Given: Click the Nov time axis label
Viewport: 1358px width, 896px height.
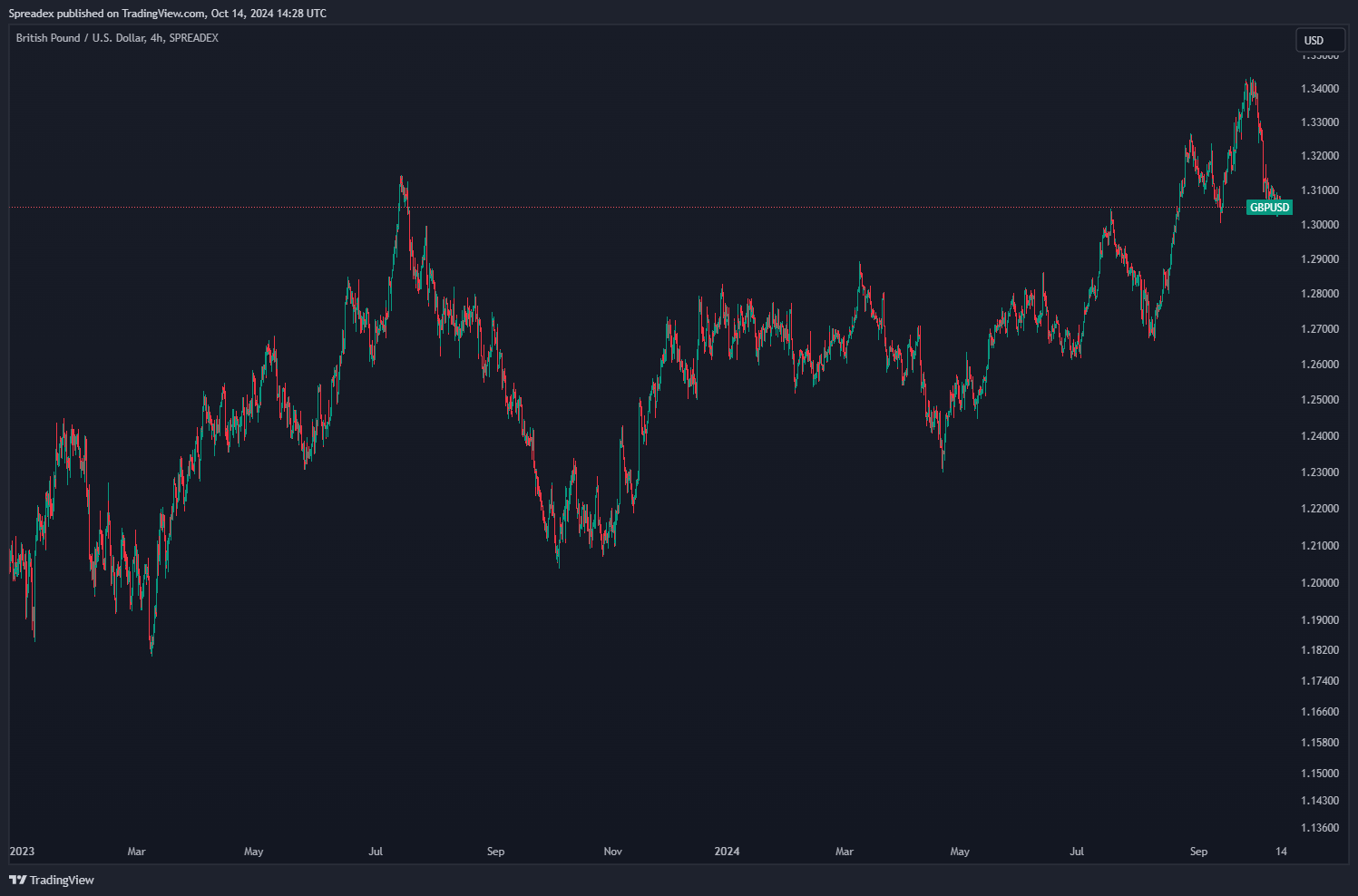Looking at the screenshot, I should (x=613, y=852).
